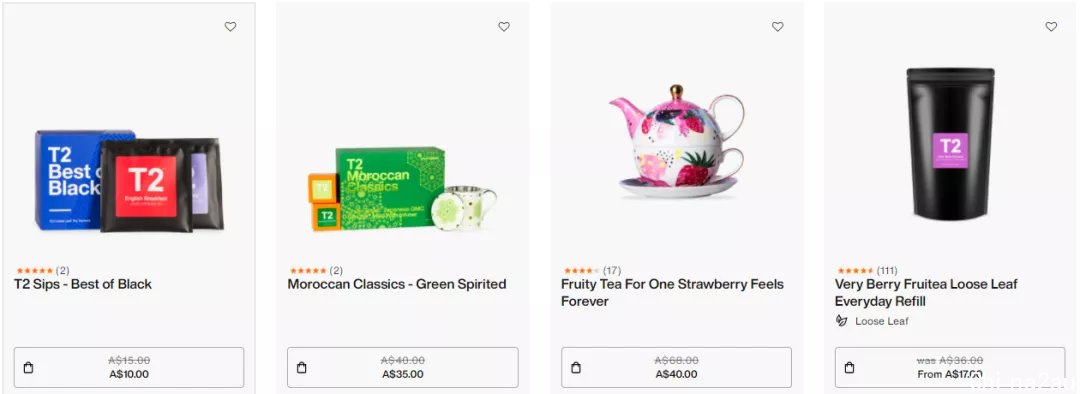Click shopping bag icon for Moroccan Classics

pyautogui.click(x=302, y=368)
